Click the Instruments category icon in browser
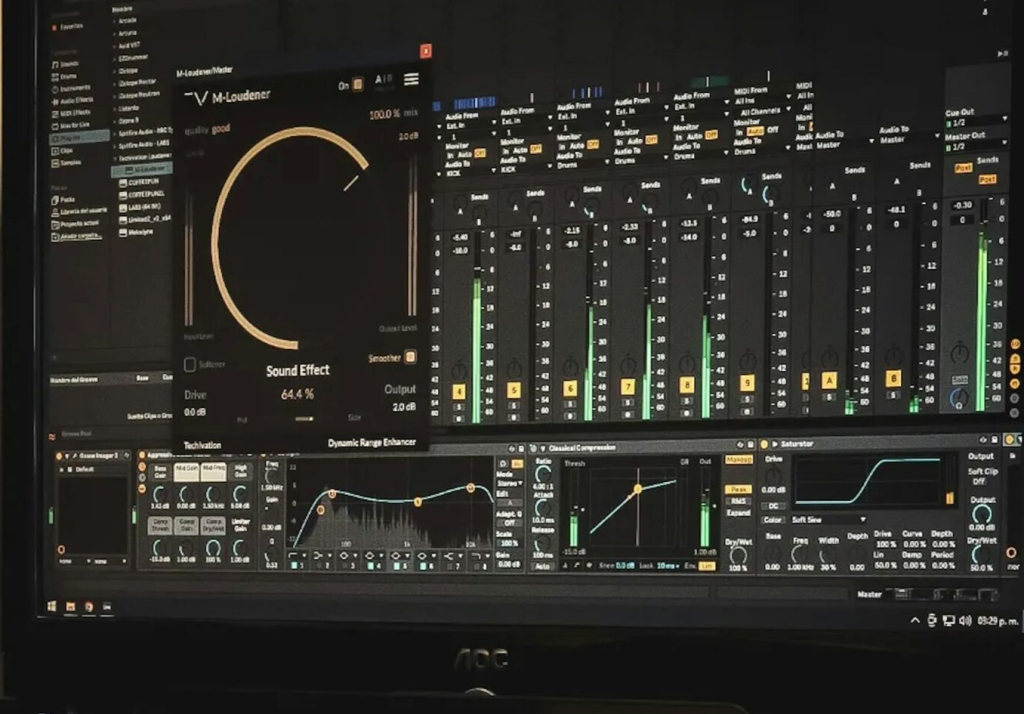Viewport: 1024px width, 714px height. (55, 89)
